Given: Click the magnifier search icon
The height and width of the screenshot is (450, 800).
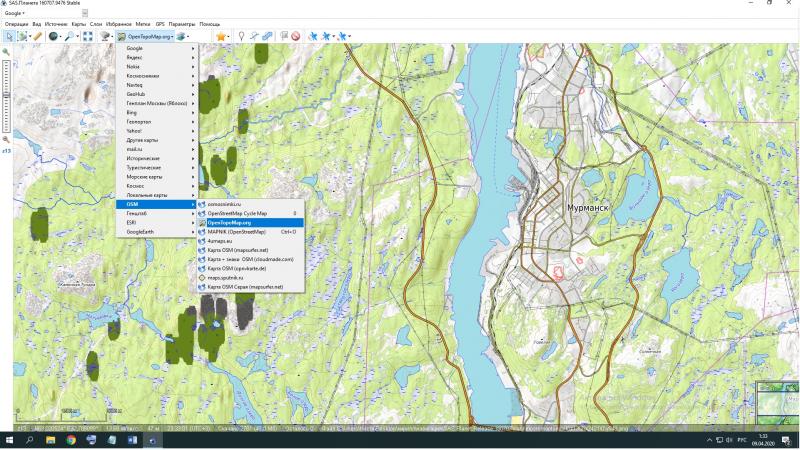Looking at the screenshot, I should coord(69,36).
